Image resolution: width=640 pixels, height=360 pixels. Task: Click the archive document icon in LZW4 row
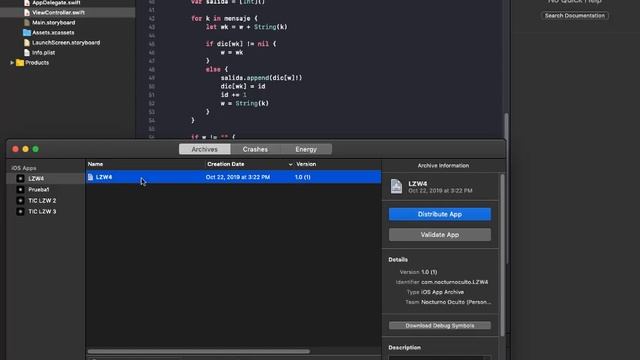coord(90,177)
